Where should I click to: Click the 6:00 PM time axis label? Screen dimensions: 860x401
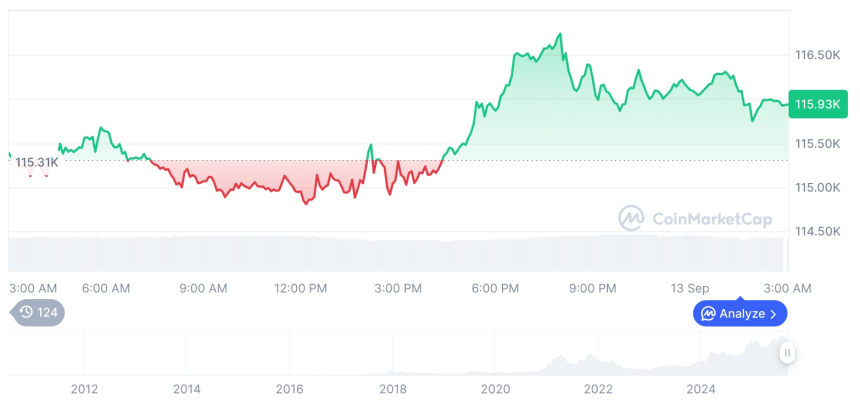[x=495, y=288]
